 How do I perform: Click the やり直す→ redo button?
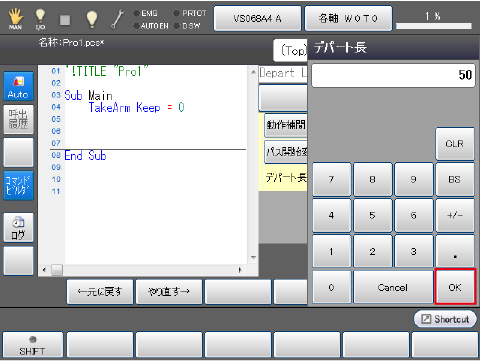click(169, 292)
